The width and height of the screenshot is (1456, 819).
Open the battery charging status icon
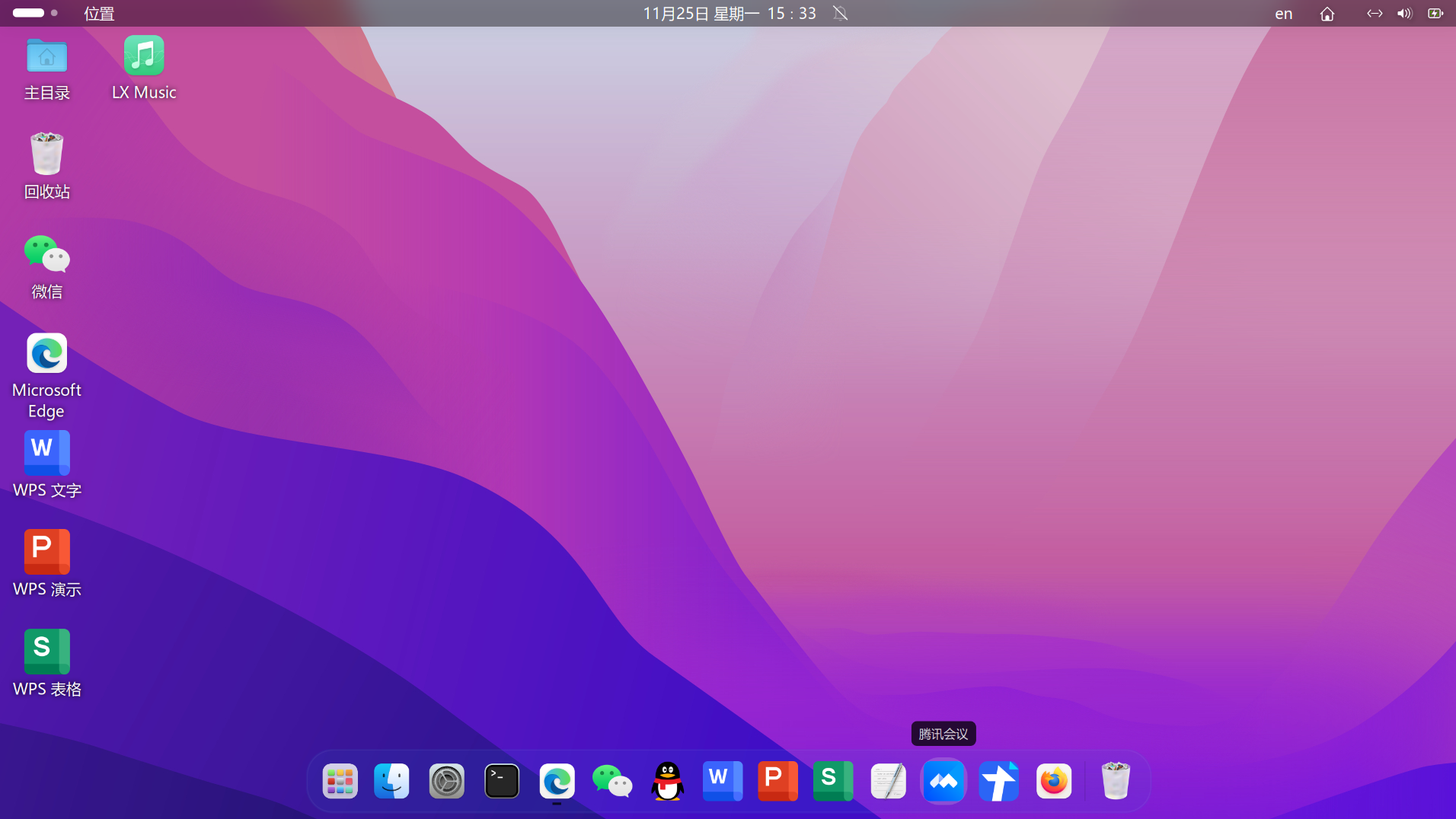coord(1435,13)
